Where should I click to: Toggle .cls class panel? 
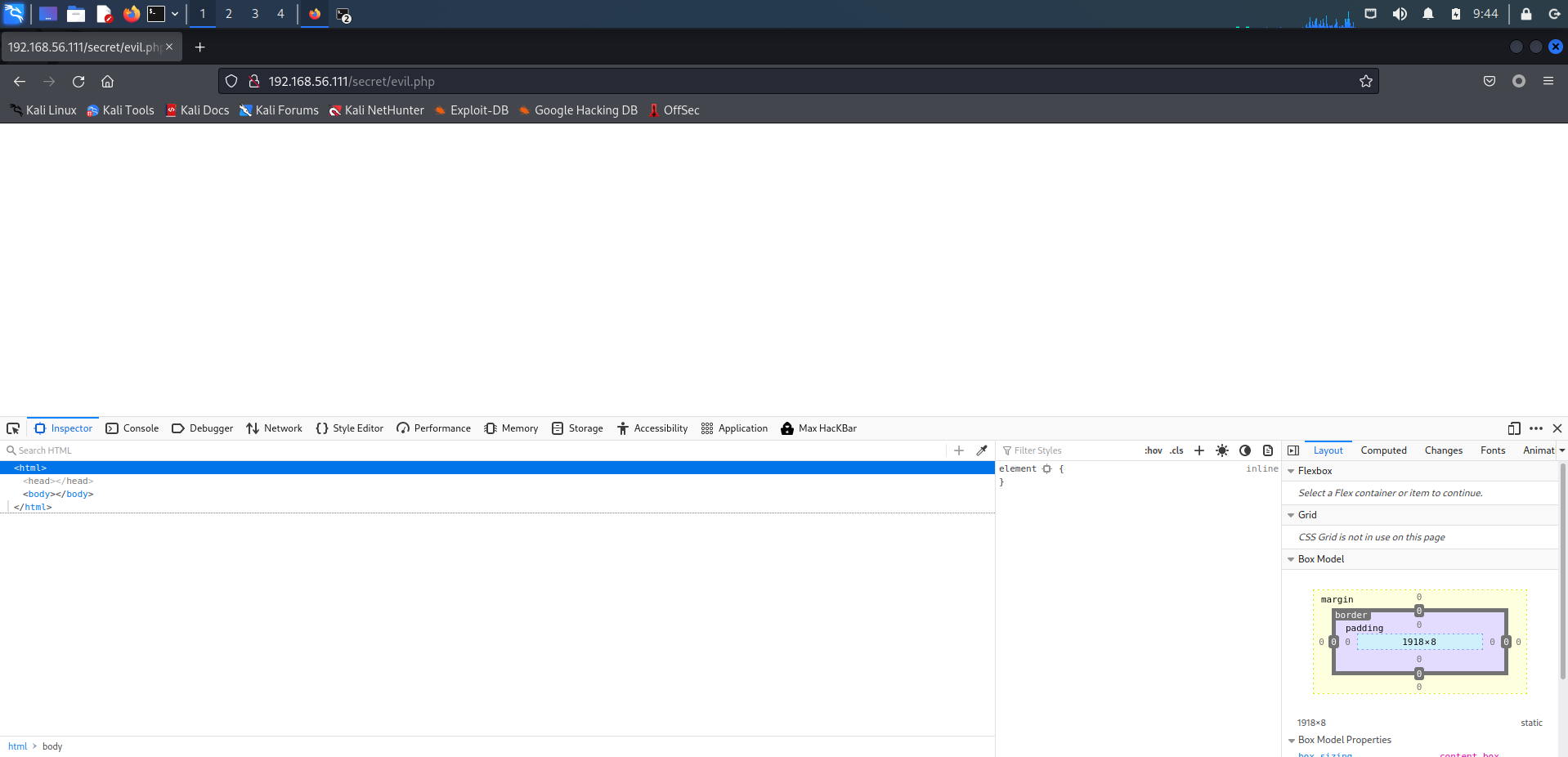[x=1176, y=450]
